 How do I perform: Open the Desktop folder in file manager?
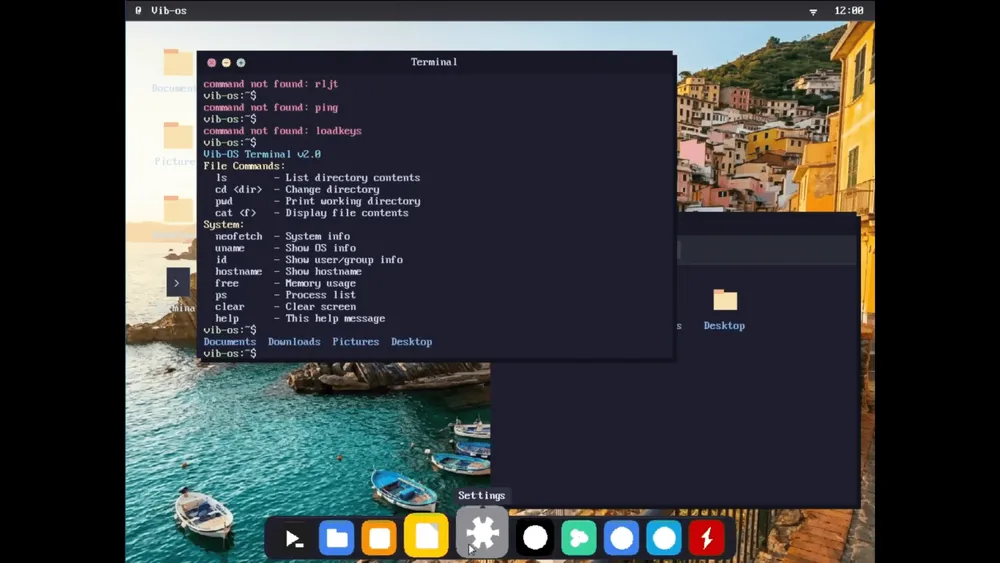click(x=724, y=301)
